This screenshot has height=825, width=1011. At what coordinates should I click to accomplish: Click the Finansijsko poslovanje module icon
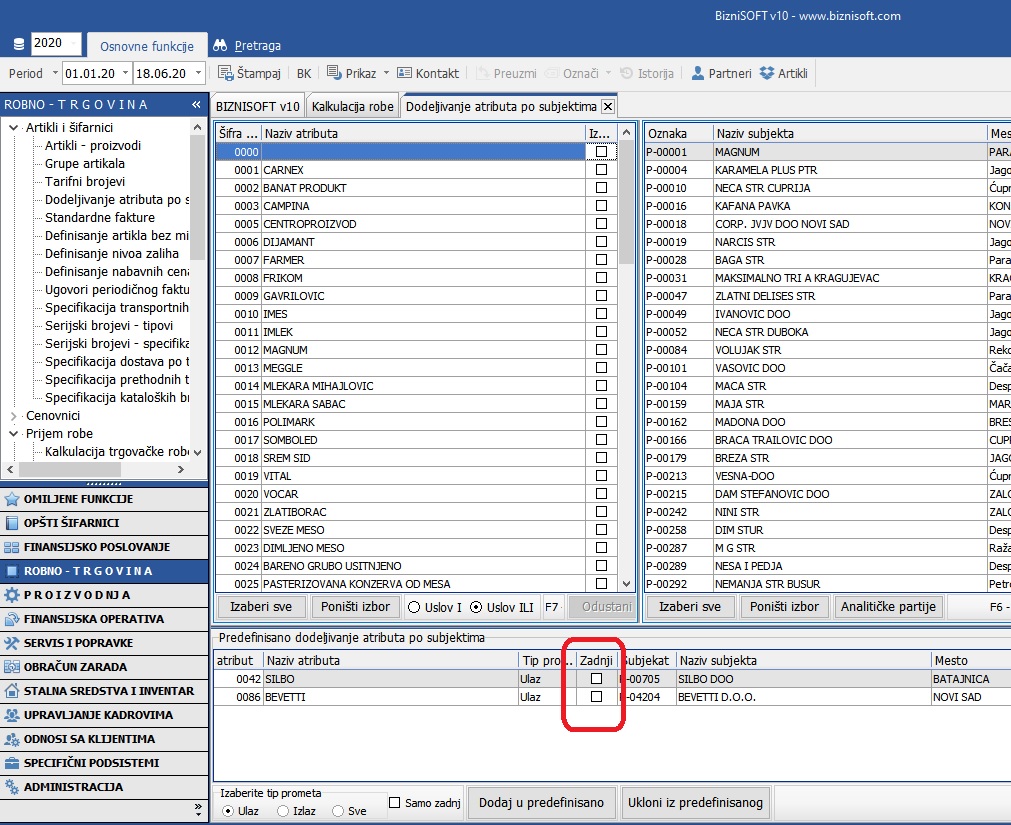[x=12, y=547]
